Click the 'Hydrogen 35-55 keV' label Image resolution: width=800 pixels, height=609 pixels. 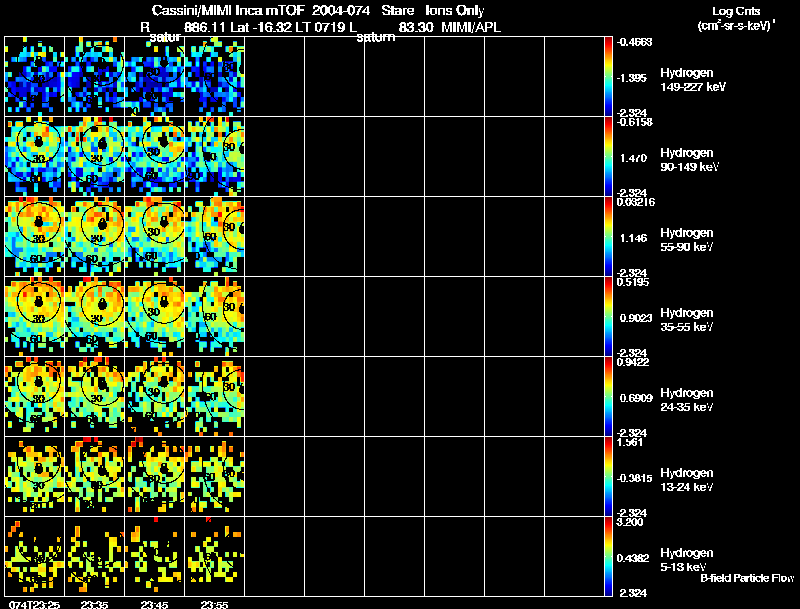tap(687, 320)
